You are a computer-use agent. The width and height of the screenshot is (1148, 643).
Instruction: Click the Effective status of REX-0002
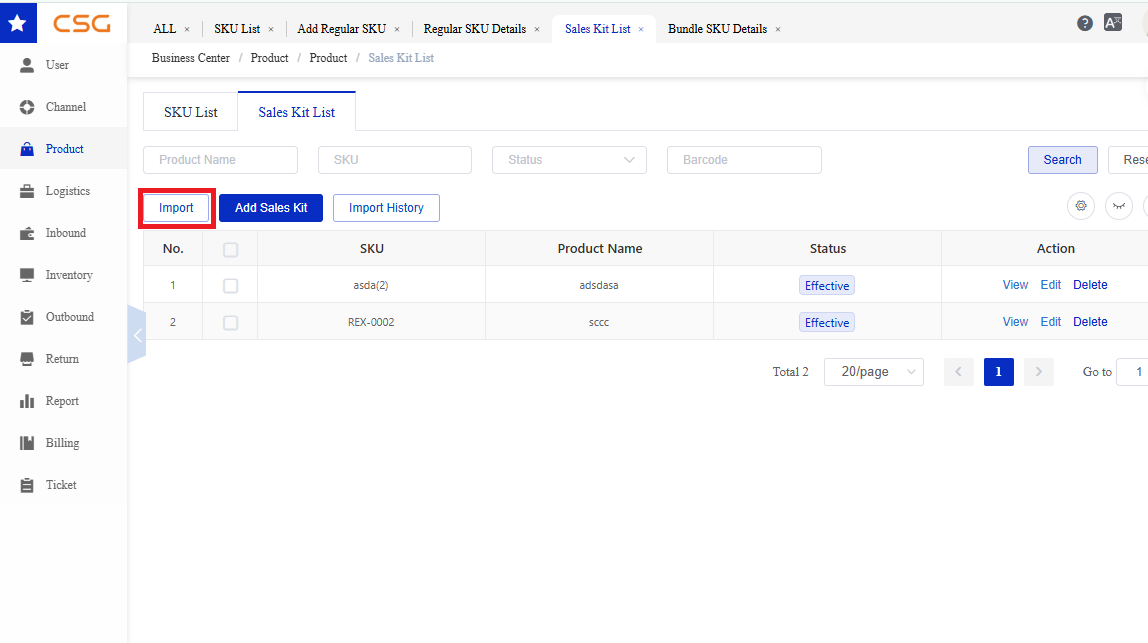pos(827,322)
